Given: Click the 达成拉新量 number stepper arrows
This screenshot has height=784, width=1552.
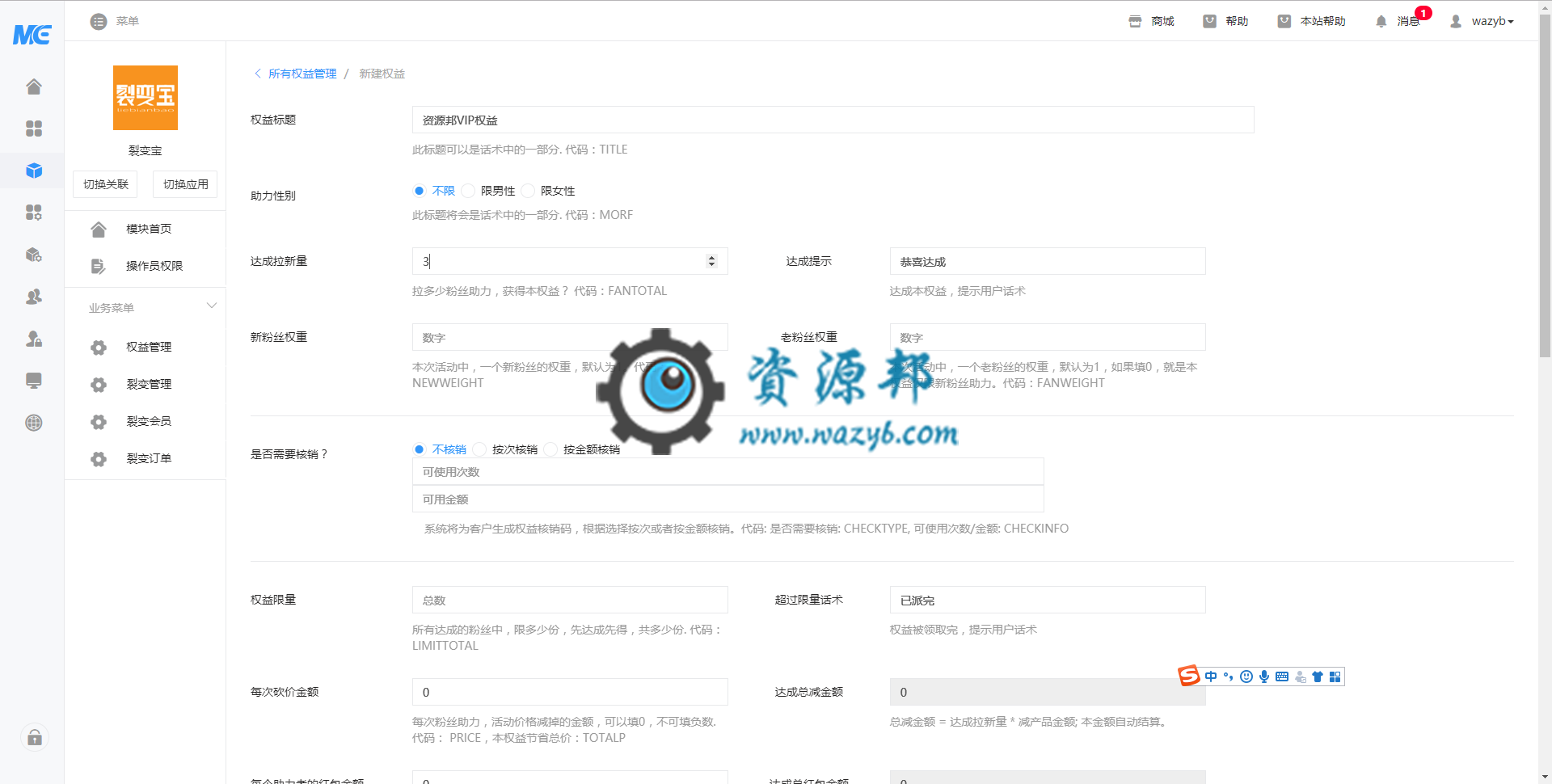Looking at the screenshot, I should click(x=711, y=261).
